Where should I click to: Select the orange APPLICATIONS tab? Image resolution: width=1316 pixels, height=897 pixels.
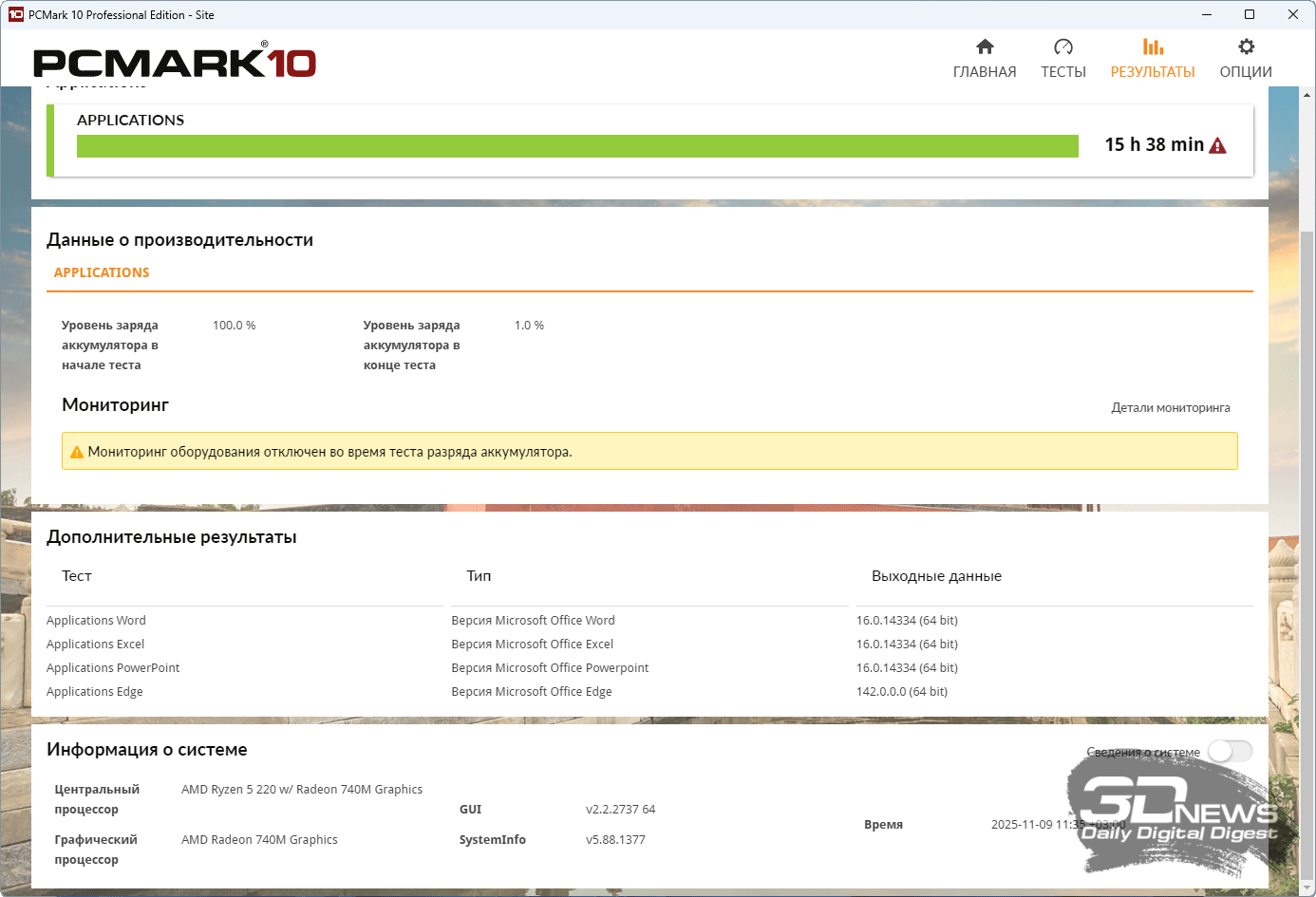coord(102,272)
